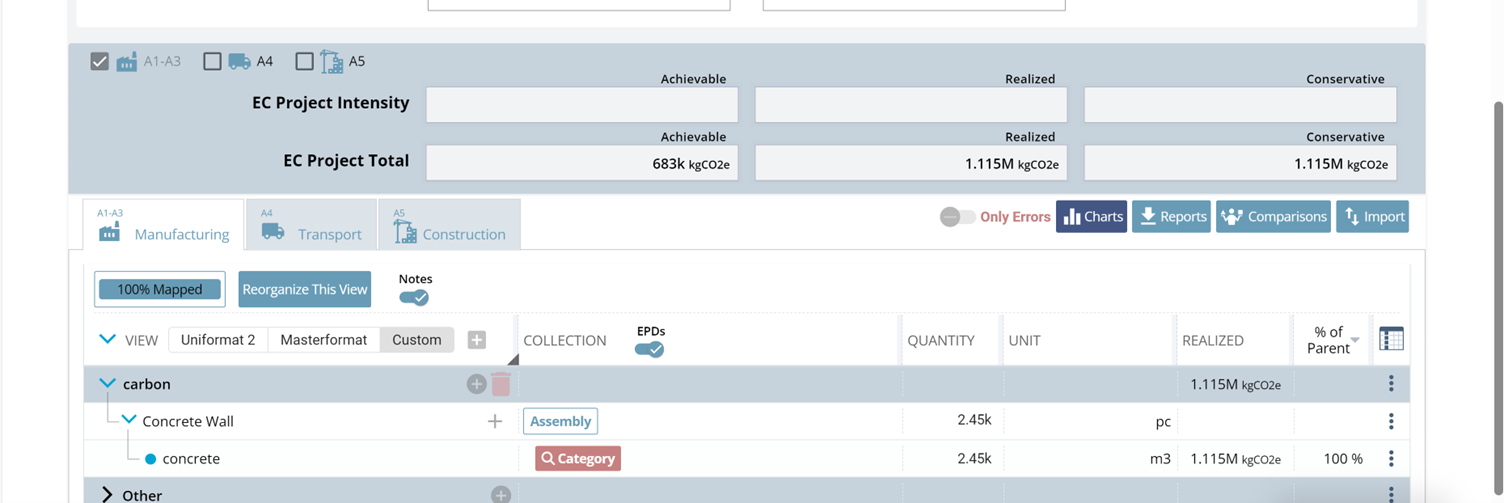This screenshot has width=1504, height=503.
Task: Open column settings table icon
Action: click(x=1391, y=340)
